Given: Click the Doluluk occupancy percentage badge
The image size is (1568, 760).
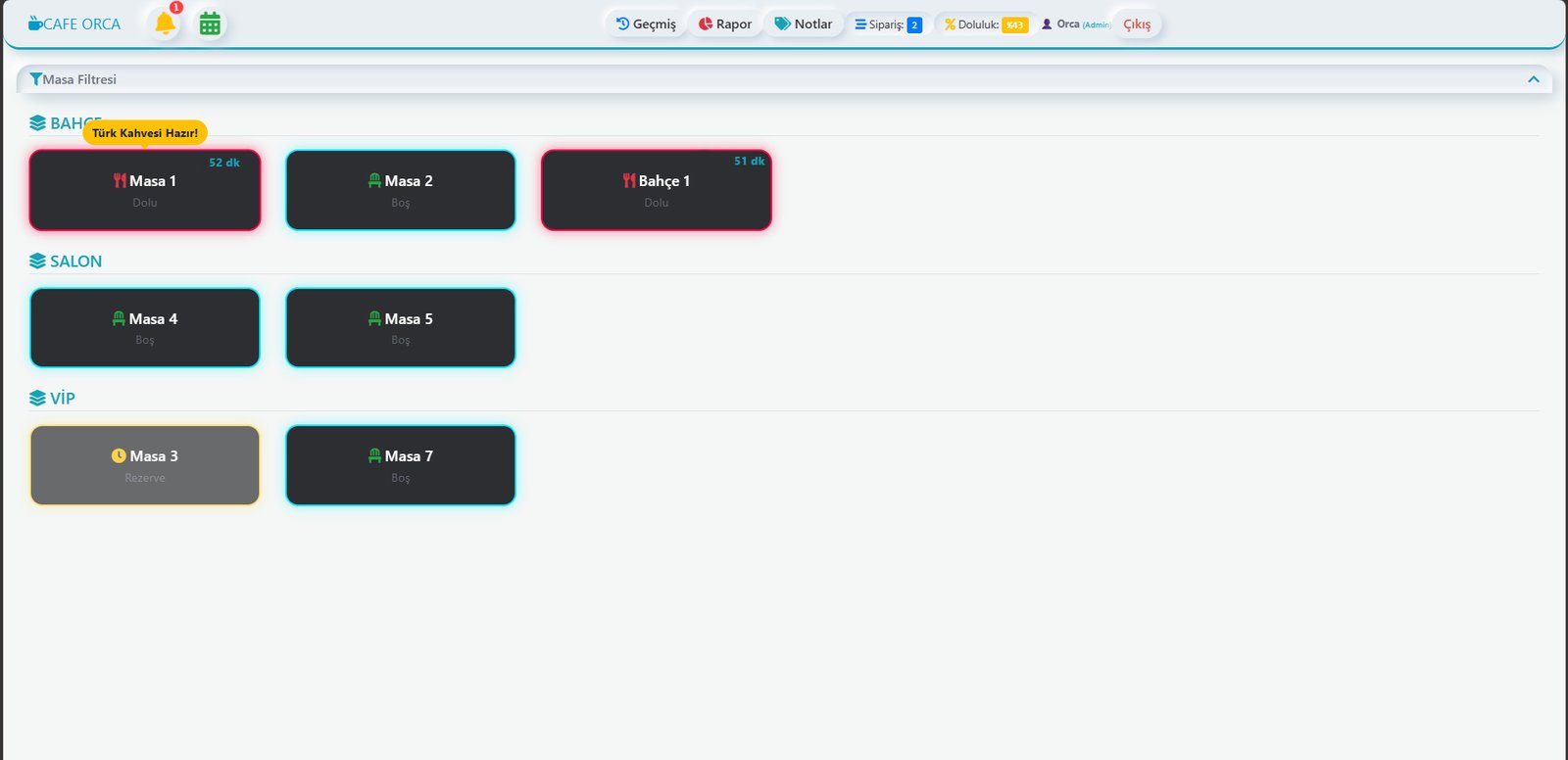Looking at the screenshot, I should (x=1014, y=25).
